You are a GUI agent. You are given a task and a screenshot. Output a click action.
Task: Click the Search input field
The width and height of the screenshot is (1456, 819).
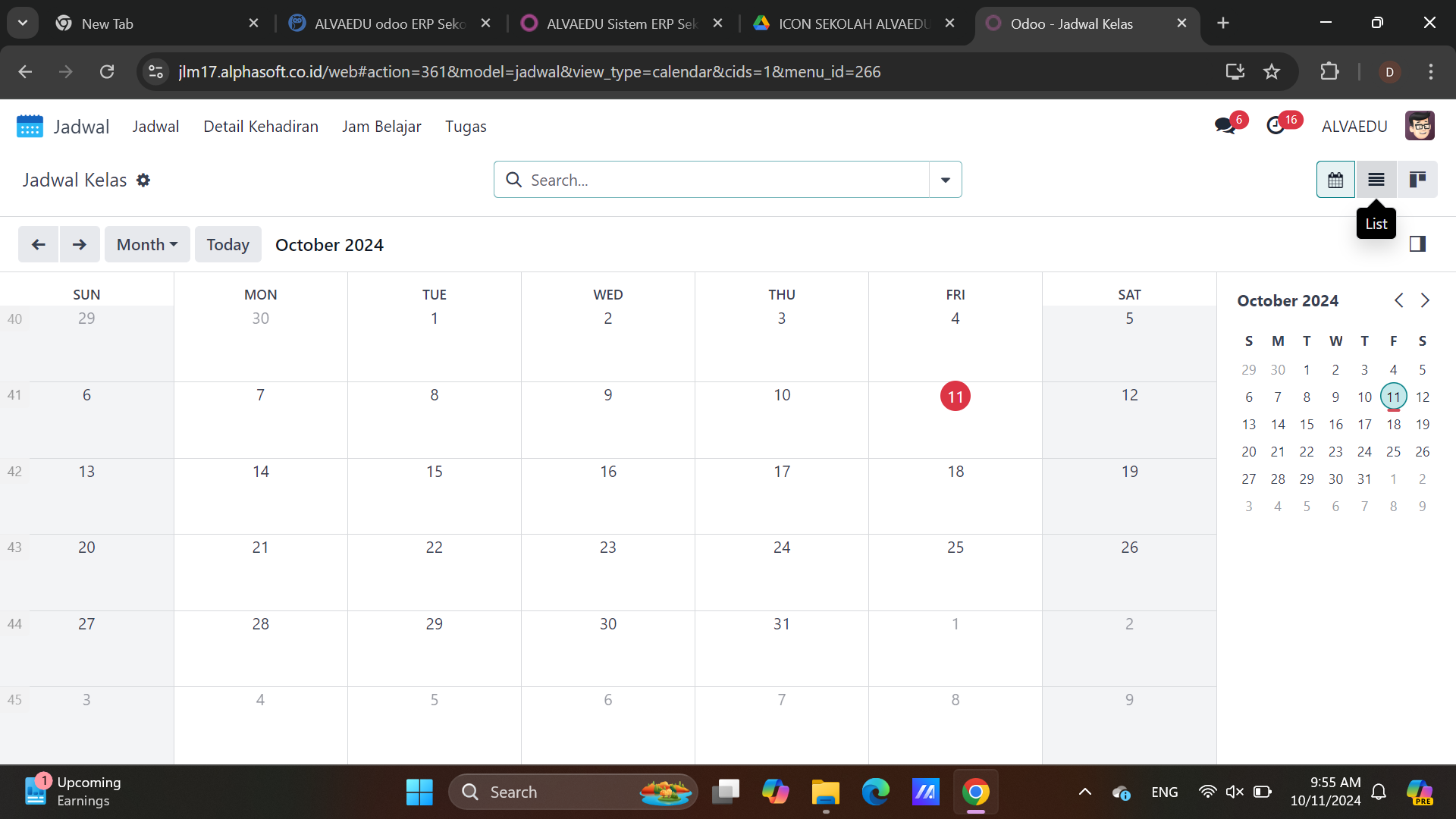point(720,180)
